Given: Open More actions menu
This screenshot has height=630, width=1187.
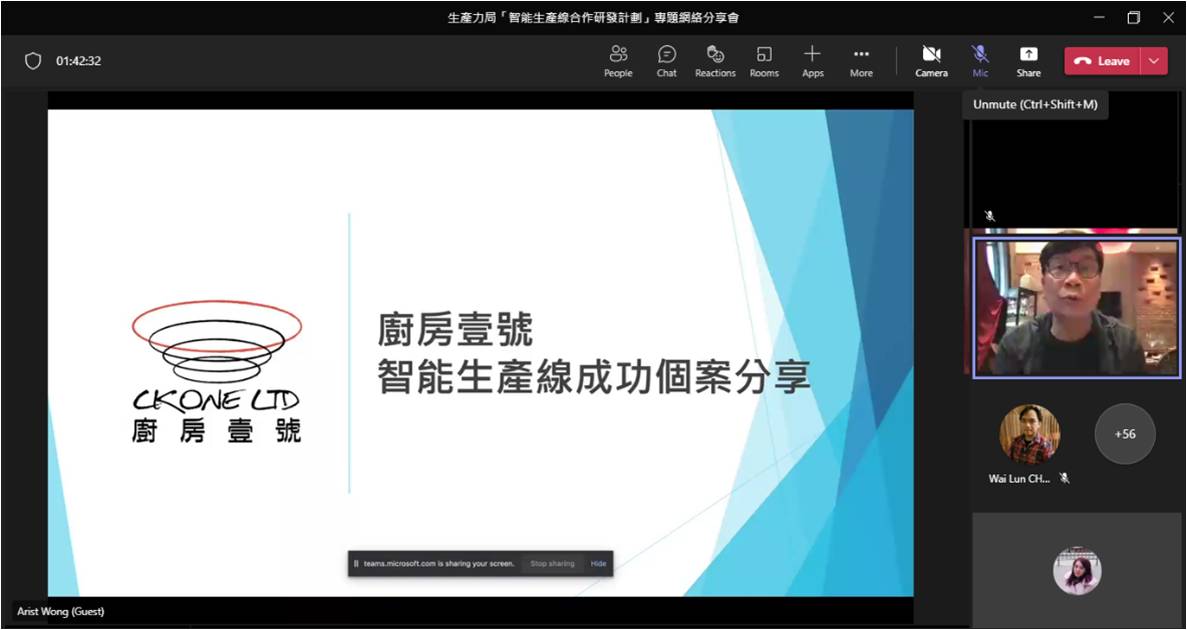Looking at the screenshot, I should click(861, 61).
